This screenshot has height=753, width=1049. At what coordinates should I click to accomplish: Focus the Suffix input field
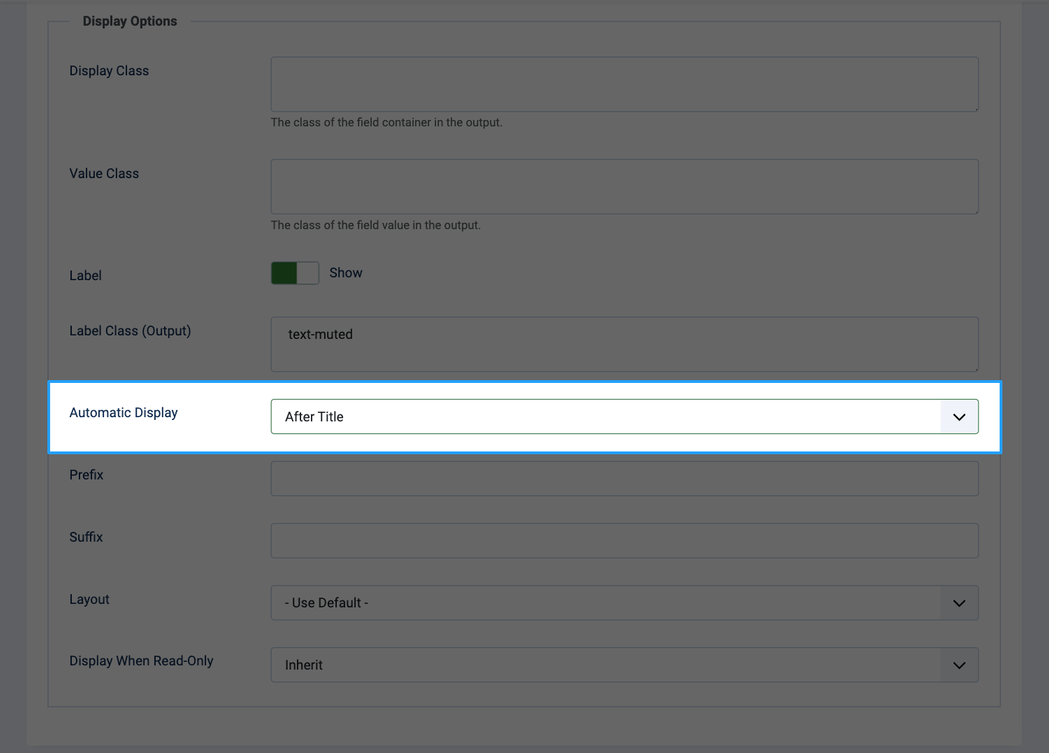pyautogui.click(x=624, y=540)
